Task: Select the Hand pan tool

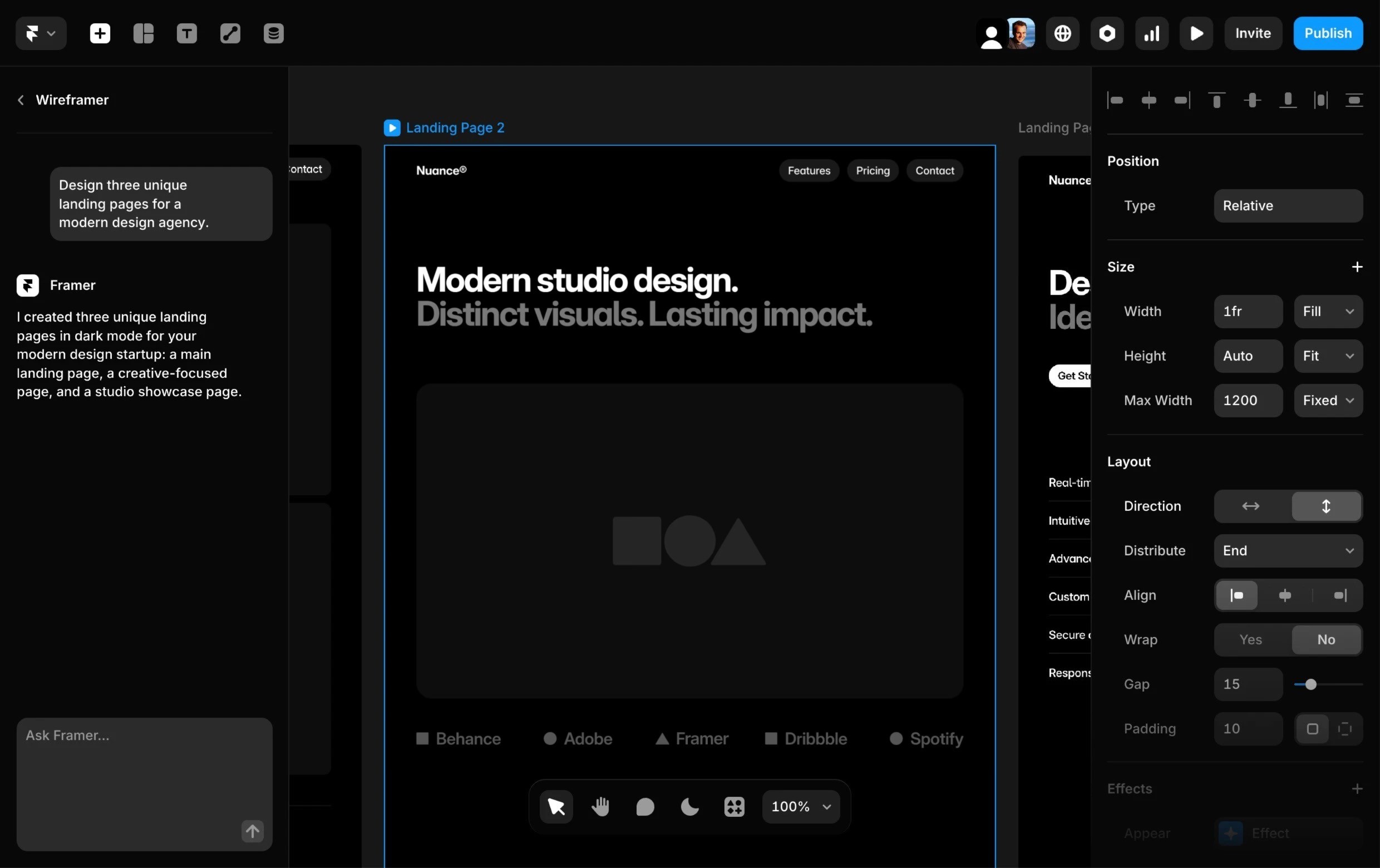Action: click(x=600, y=806)
